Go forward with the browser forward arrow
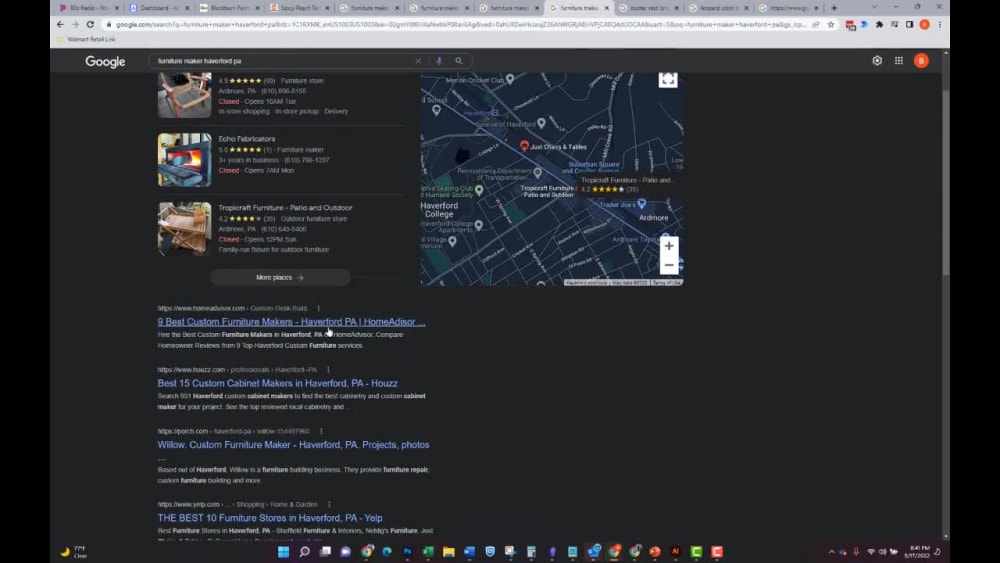This screenshot has height=563, width=1000. pyautogui.click(x=75, y=24)
